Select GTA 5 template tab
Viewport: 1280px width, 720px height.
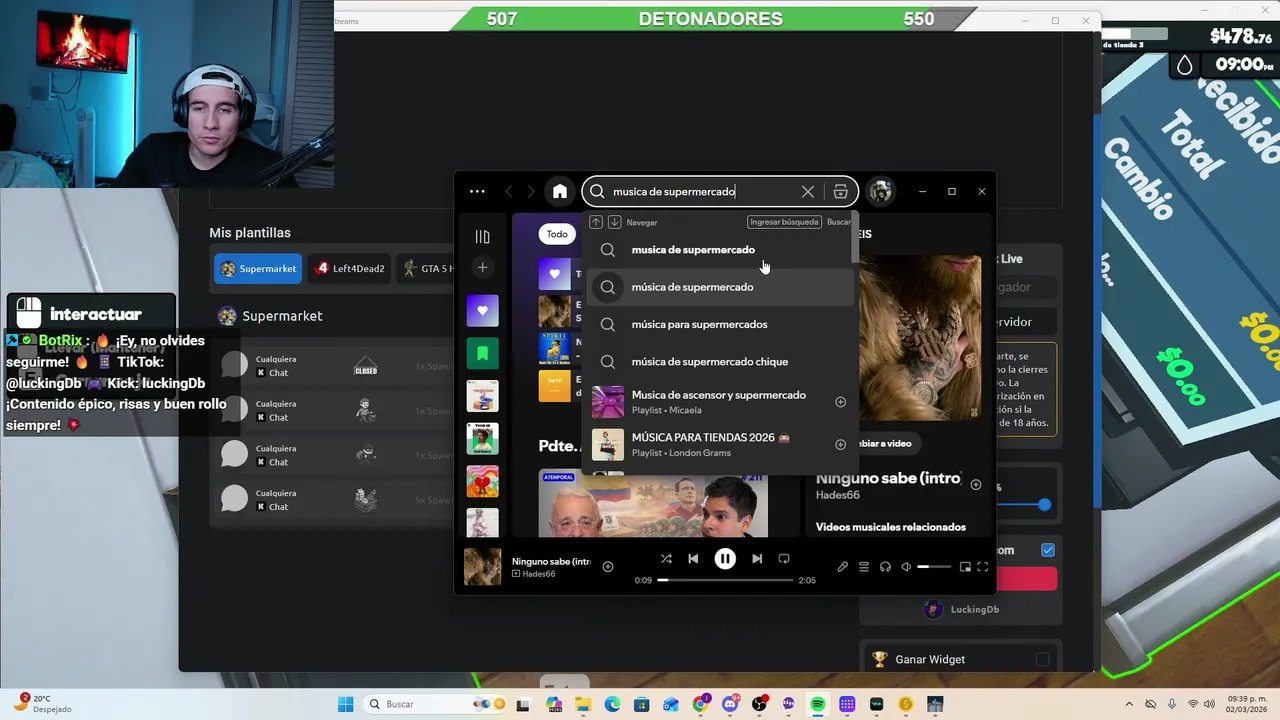427,268
